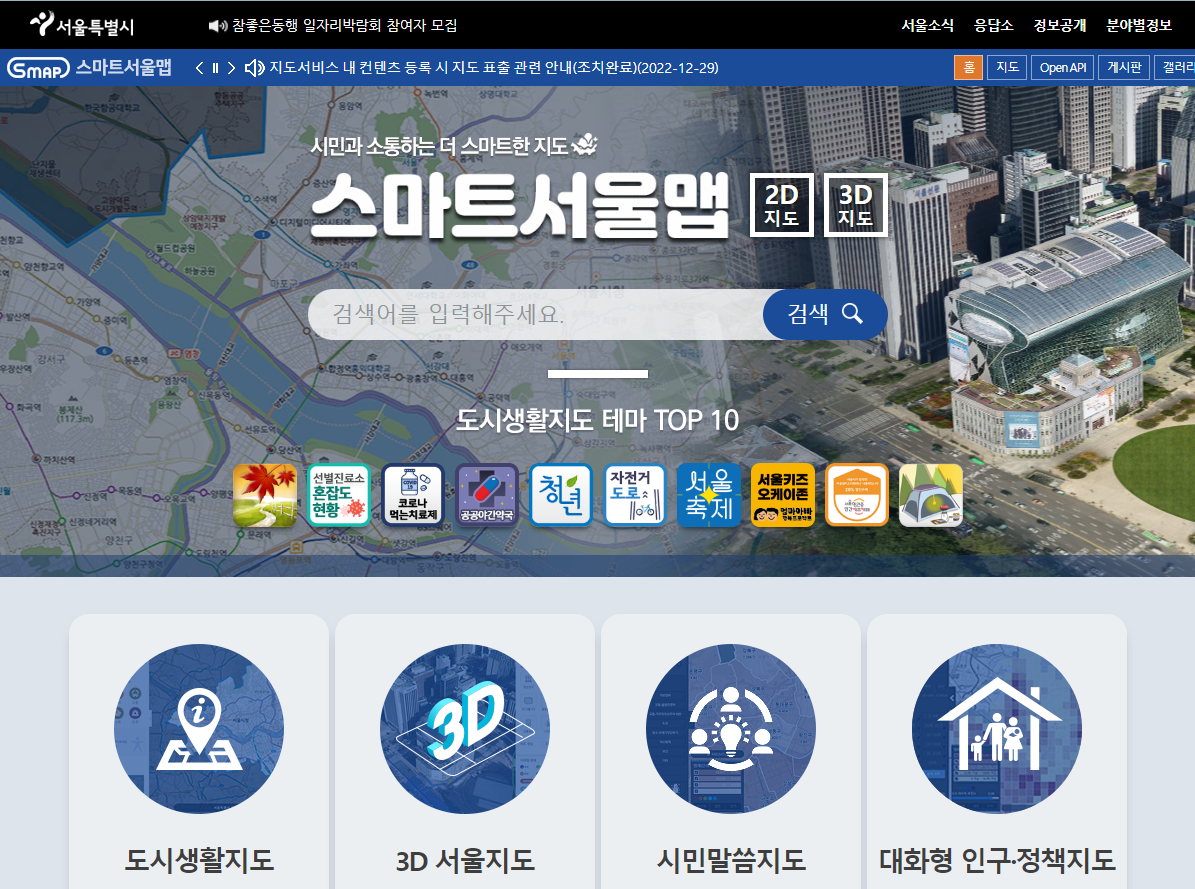Click the 시민말씀지도 lightbulb circle icon
The width and height of the screenshot is (1195, 889).
click(x=731, y=729)
